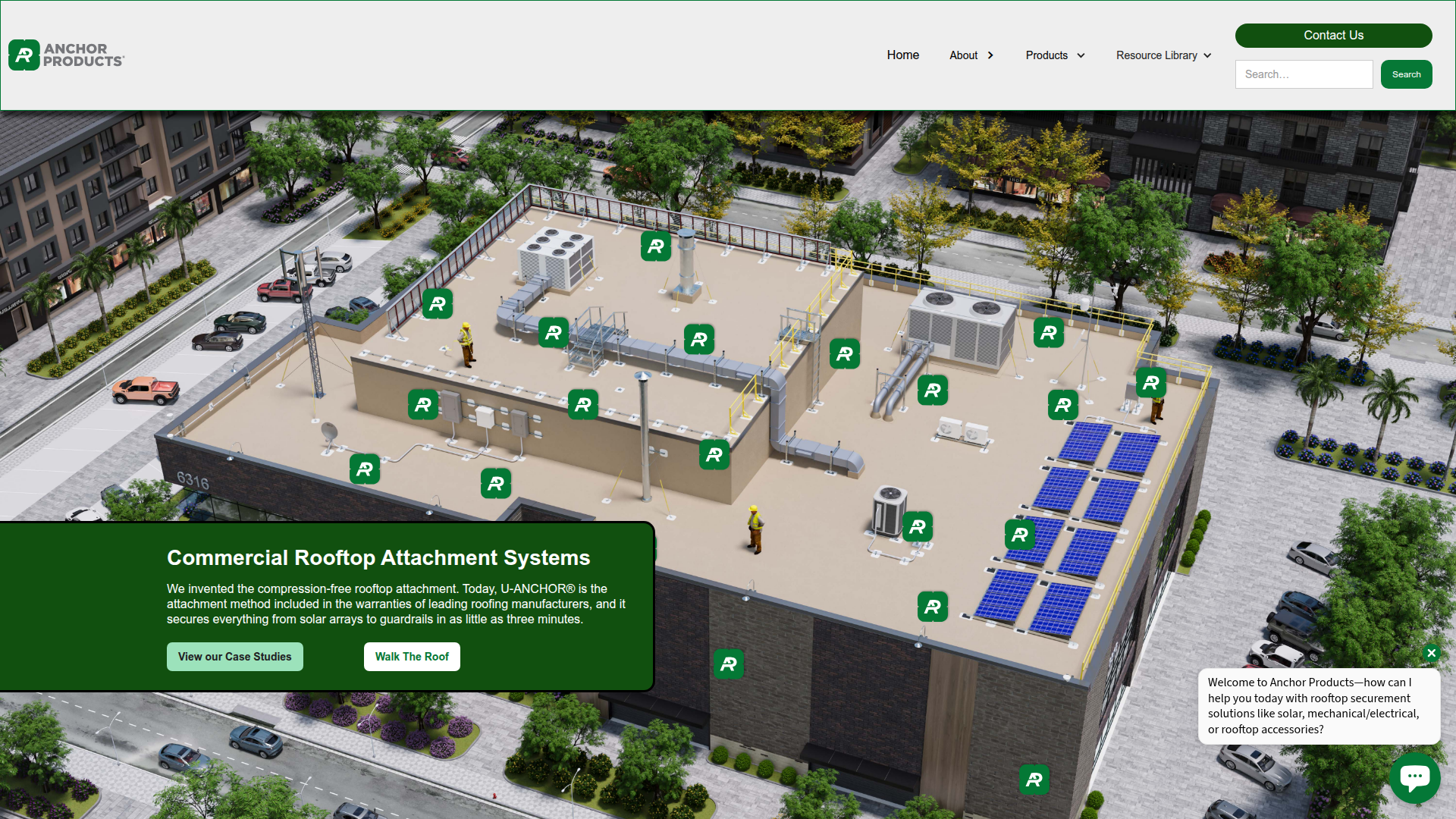
Task: Open hotspot beside the small condenser unit
Action: click(x=918, y=527)
